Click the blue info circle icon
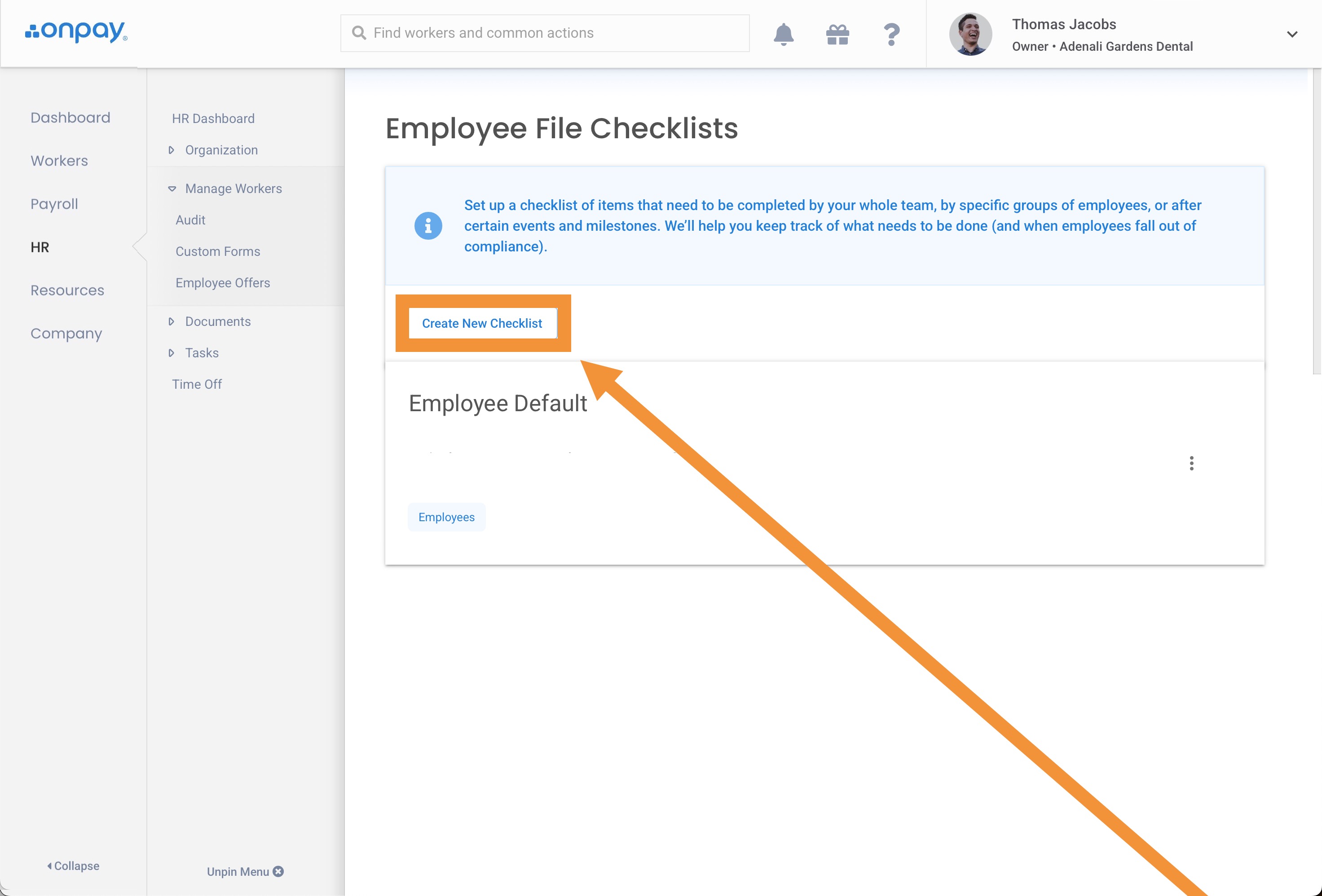 pyautogui.click(x=428, y=226)
